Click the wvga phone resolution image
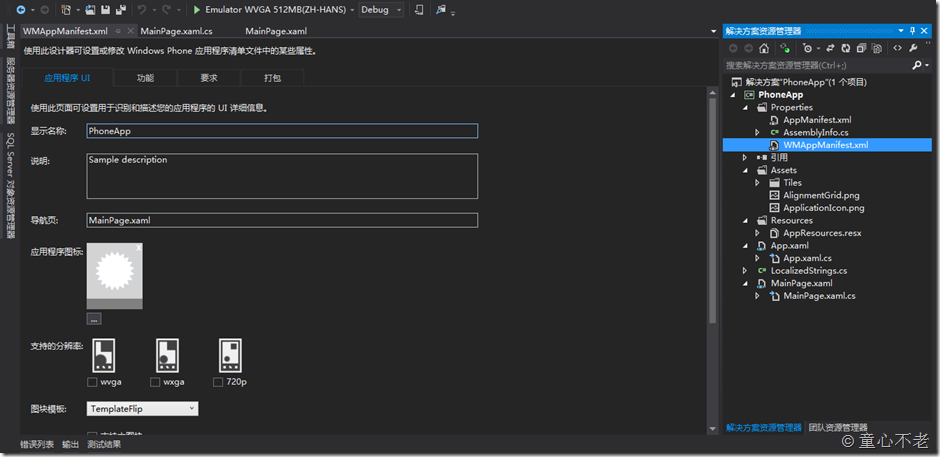Viewport: 940px width, 457px height. click(103, 356)
